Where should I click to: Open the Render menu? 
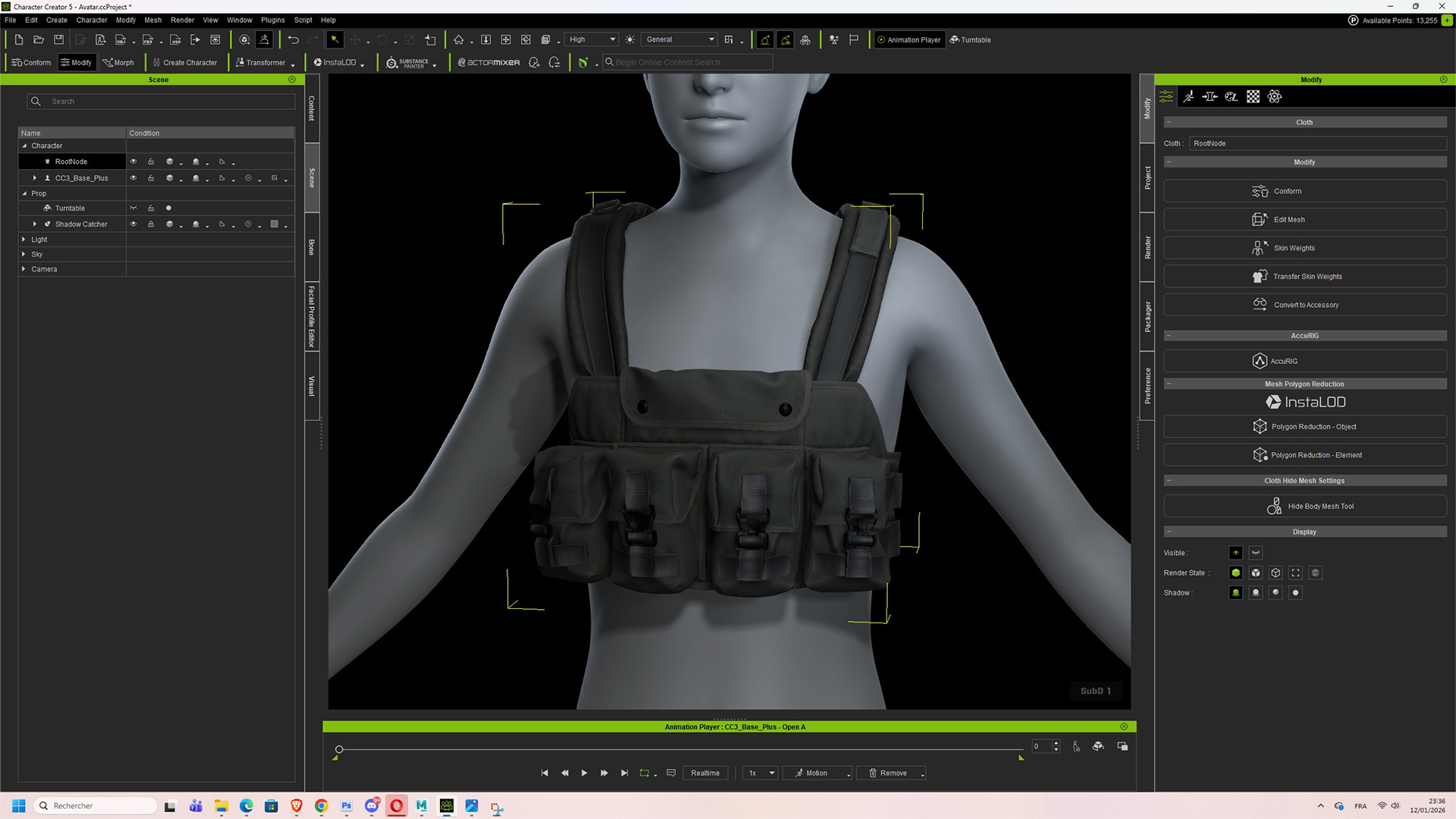(182, 20)
